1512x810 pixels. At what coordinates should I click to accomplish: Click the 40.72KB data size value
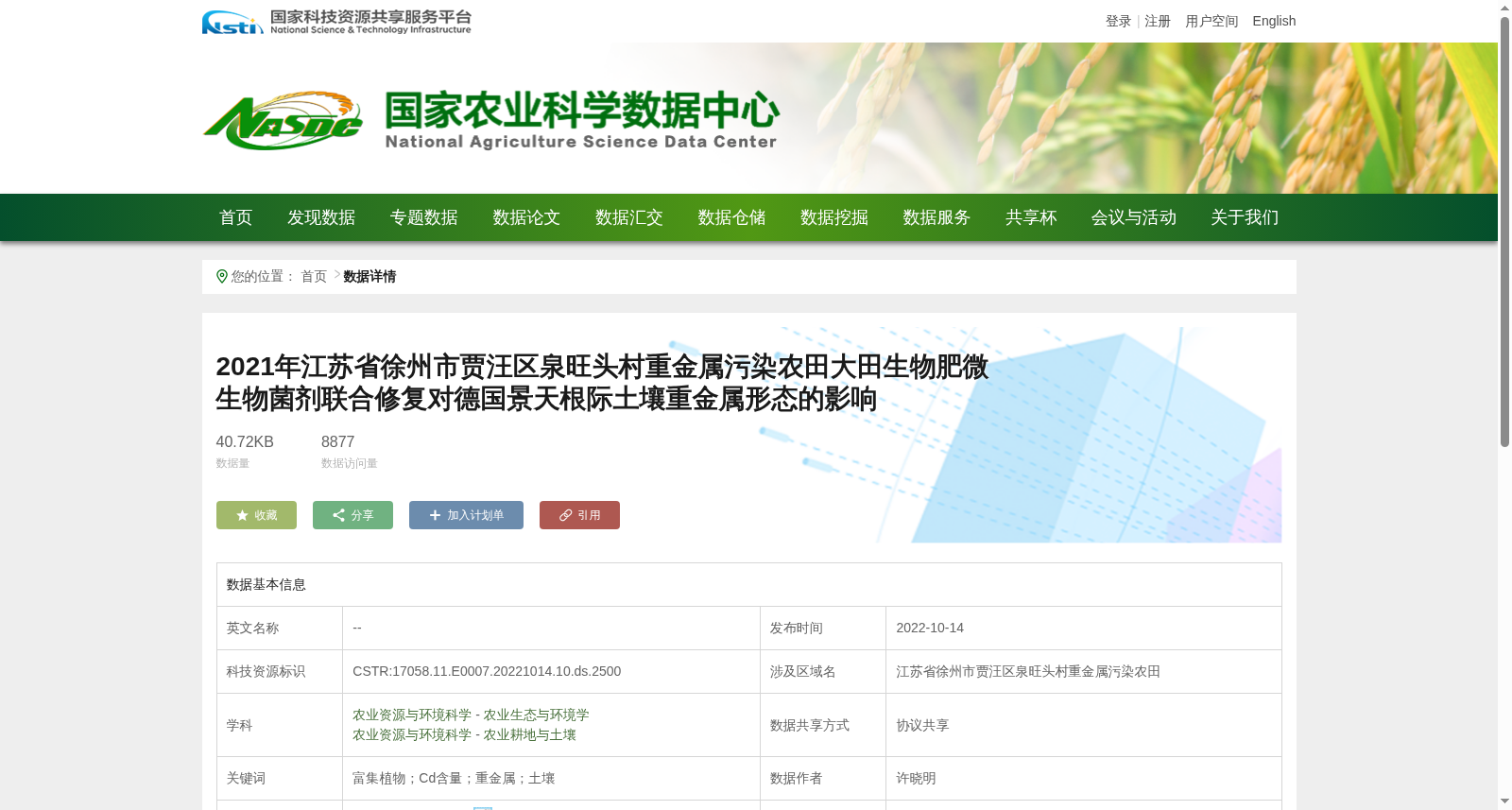[245, 442]
